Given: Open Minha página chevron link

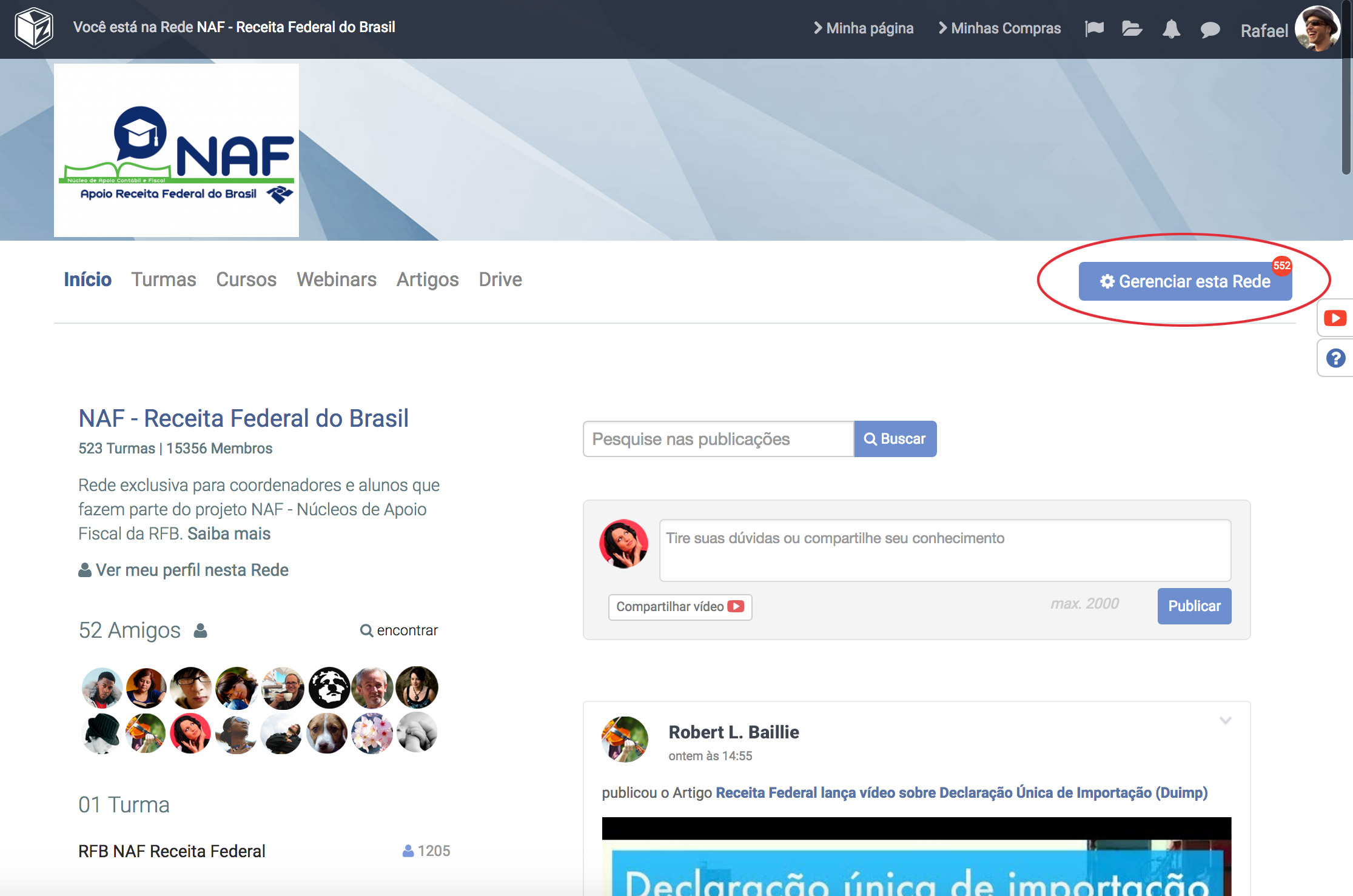Looking at the screenshot, I should (x=864, y=28).
